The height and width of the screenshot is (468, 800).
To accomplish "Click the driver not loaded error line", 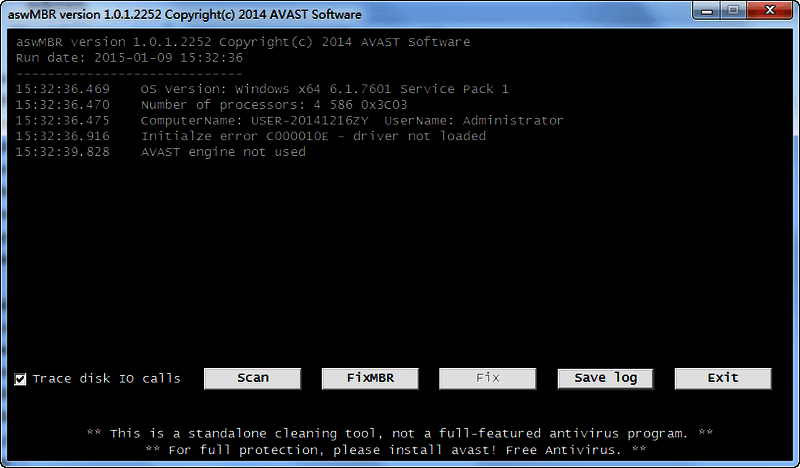I will click(x=250, y=136).
